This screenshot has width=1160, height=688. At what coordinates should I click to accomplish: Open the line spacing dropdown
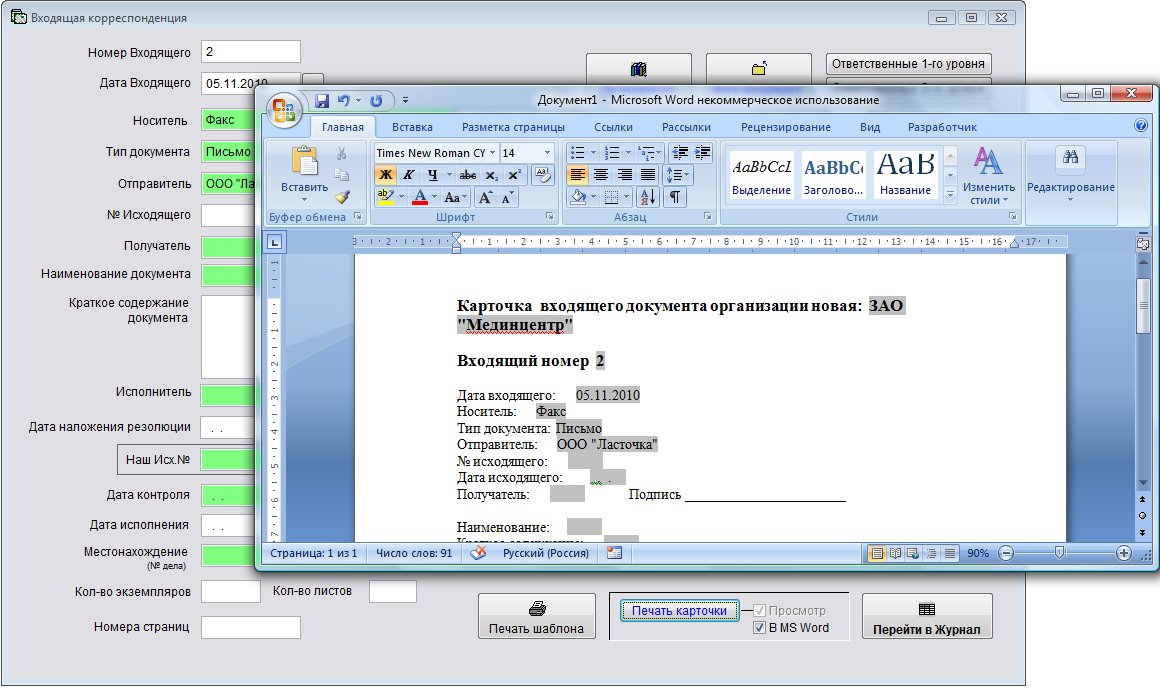(x=678, y=175)
